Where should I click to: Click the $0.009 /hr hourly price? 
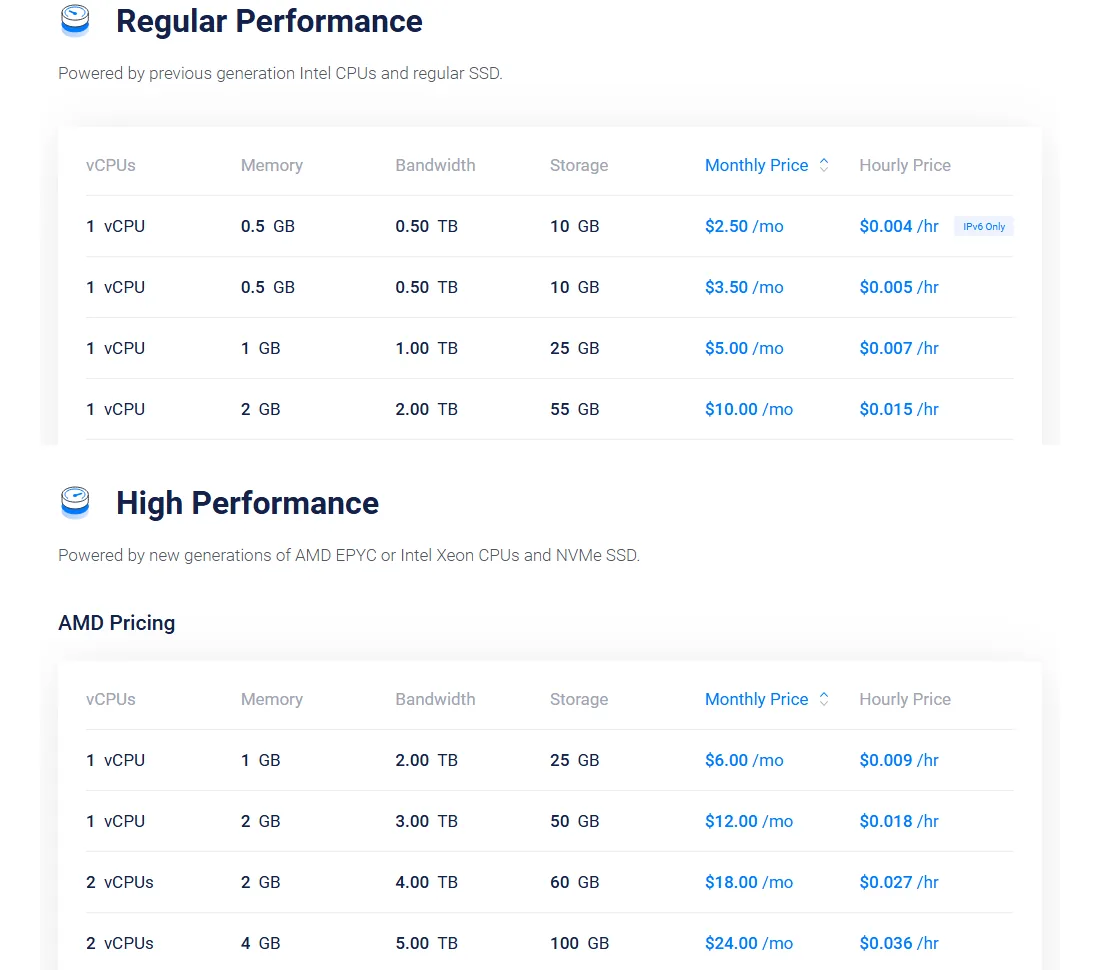pyautogui.click(x=899, y=760)
